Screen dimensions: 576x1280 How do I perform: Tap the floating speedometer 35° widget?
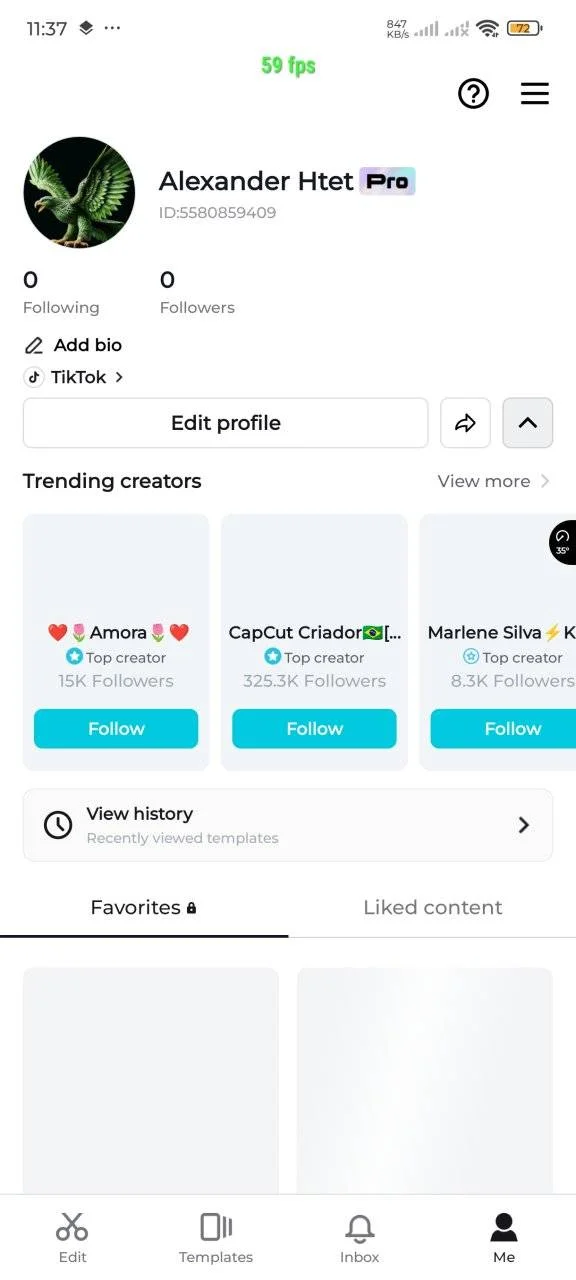coord(563,542)
